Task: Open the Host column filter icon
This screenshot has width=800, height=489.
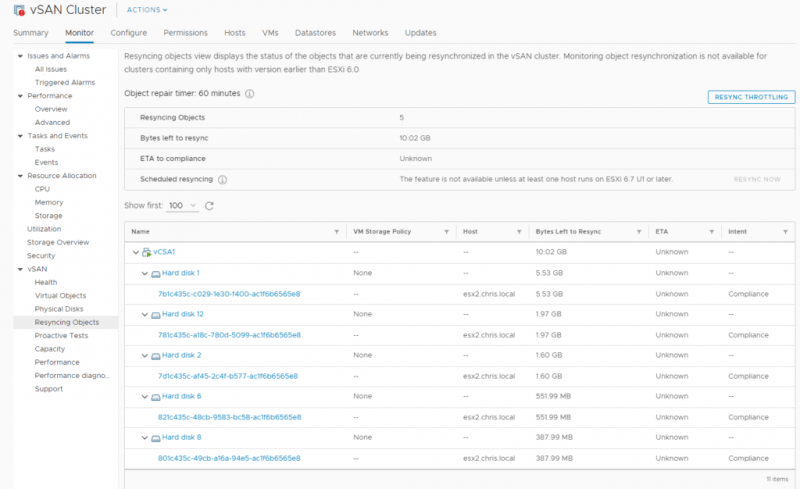Action: (519, 232)
